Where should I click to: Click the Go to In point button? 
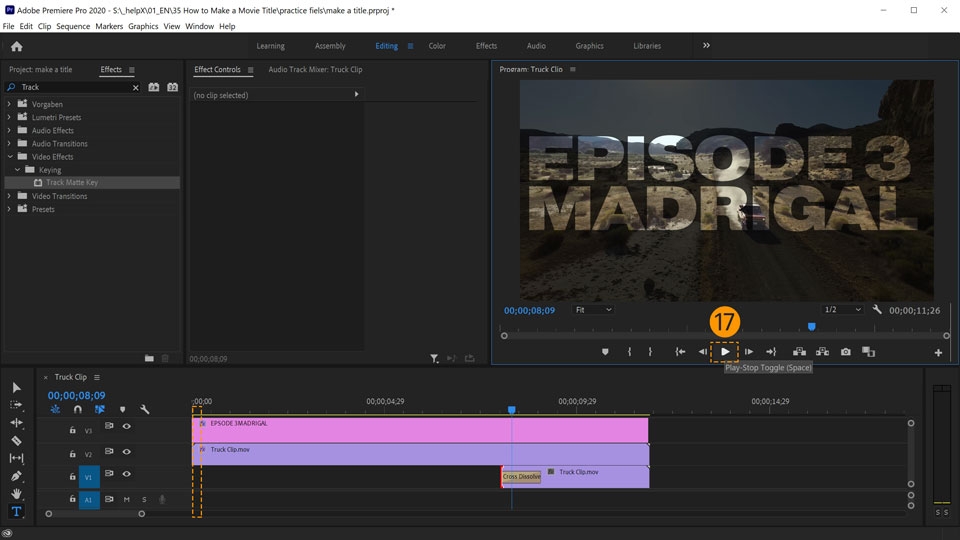[680, 352]
